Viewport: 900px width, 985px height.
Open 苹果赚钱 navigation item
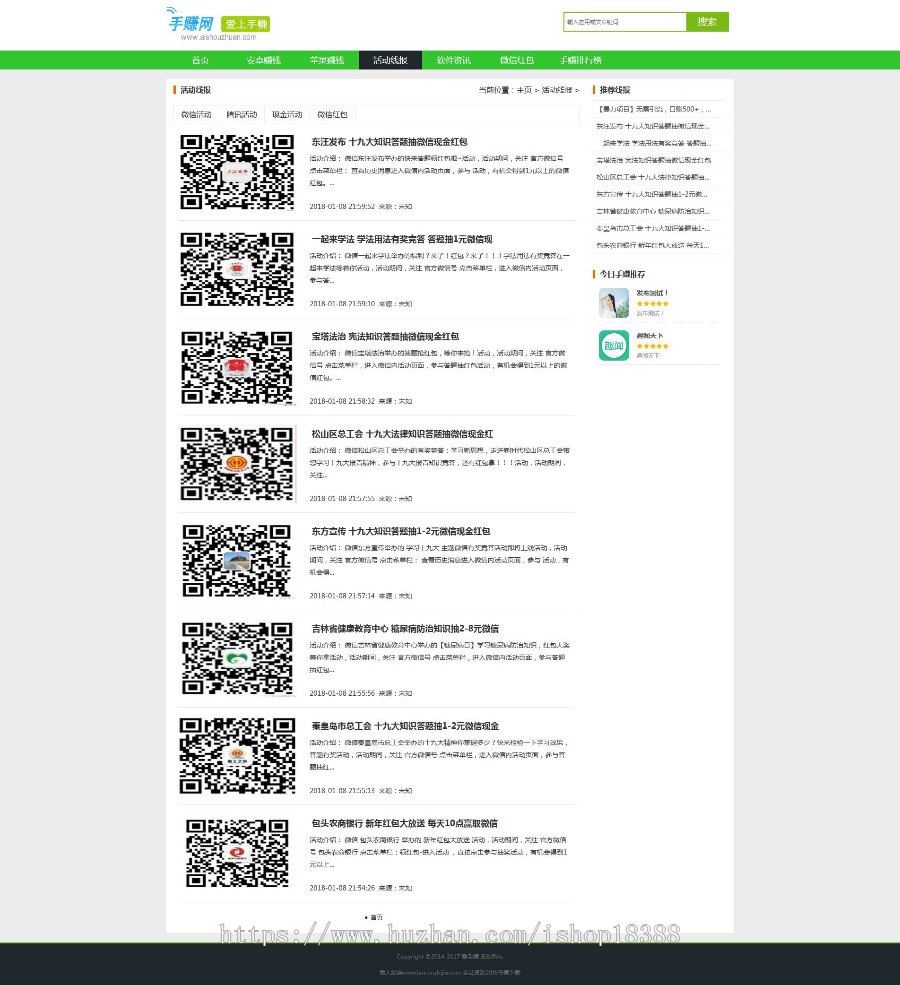pos(327,60)
